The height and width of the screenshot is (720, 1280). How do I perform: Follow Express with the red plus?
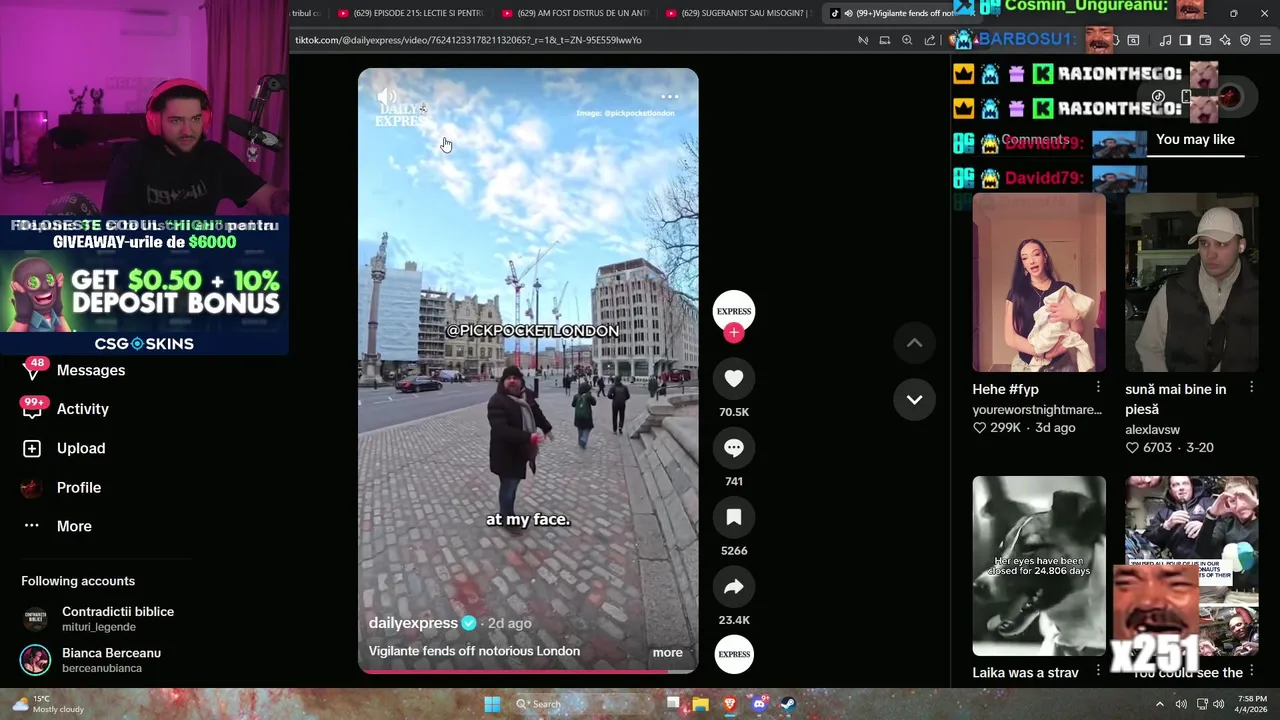click(734, 333)
